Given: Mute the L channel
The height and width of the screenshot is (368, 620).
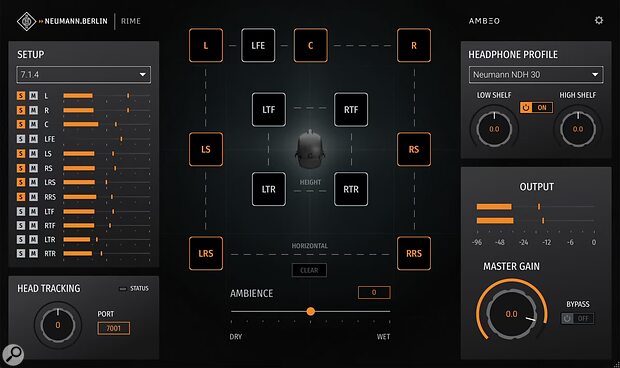Looking at the screenshot, I should (x=34, y=96).
